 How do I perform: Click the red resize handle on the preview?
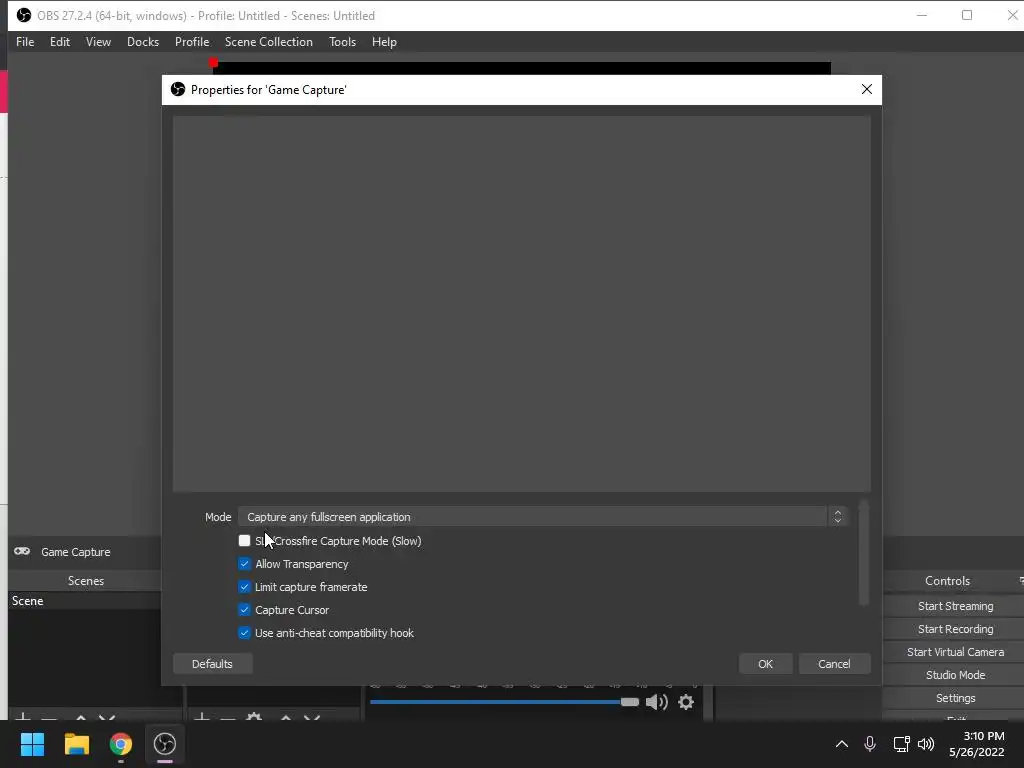click(214, 63)
